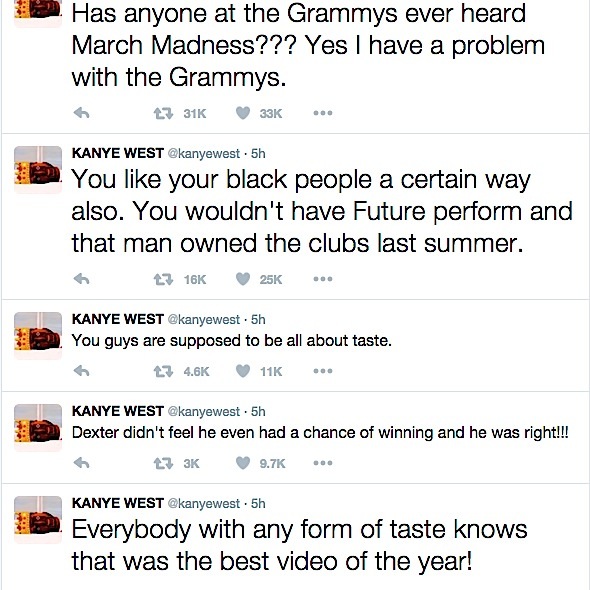
Task: Like the tweet showing 11K likes
Action: click(243, 371)
